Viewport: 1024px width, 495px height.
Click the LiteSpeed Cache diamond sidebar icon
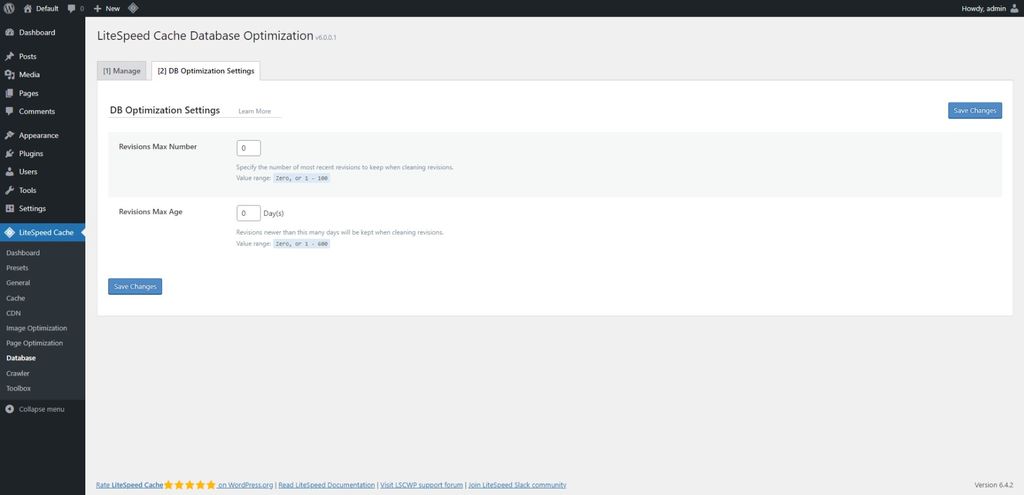[x=9, y=232]
